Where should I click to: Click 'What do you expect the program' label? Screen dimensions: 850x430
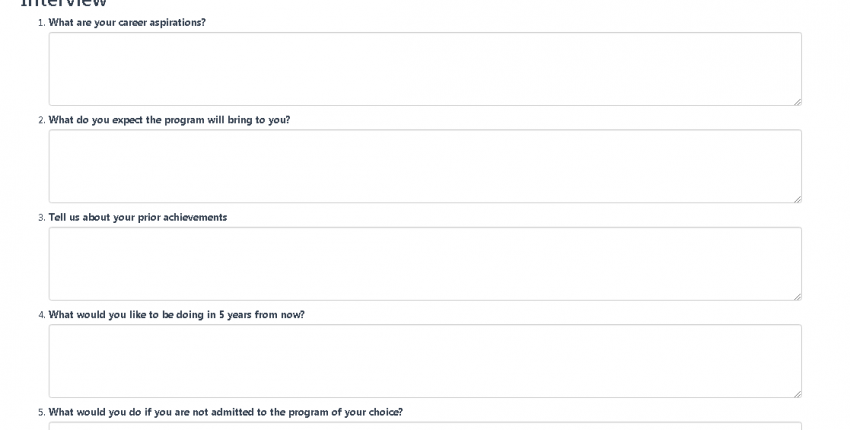coord(170,120)
